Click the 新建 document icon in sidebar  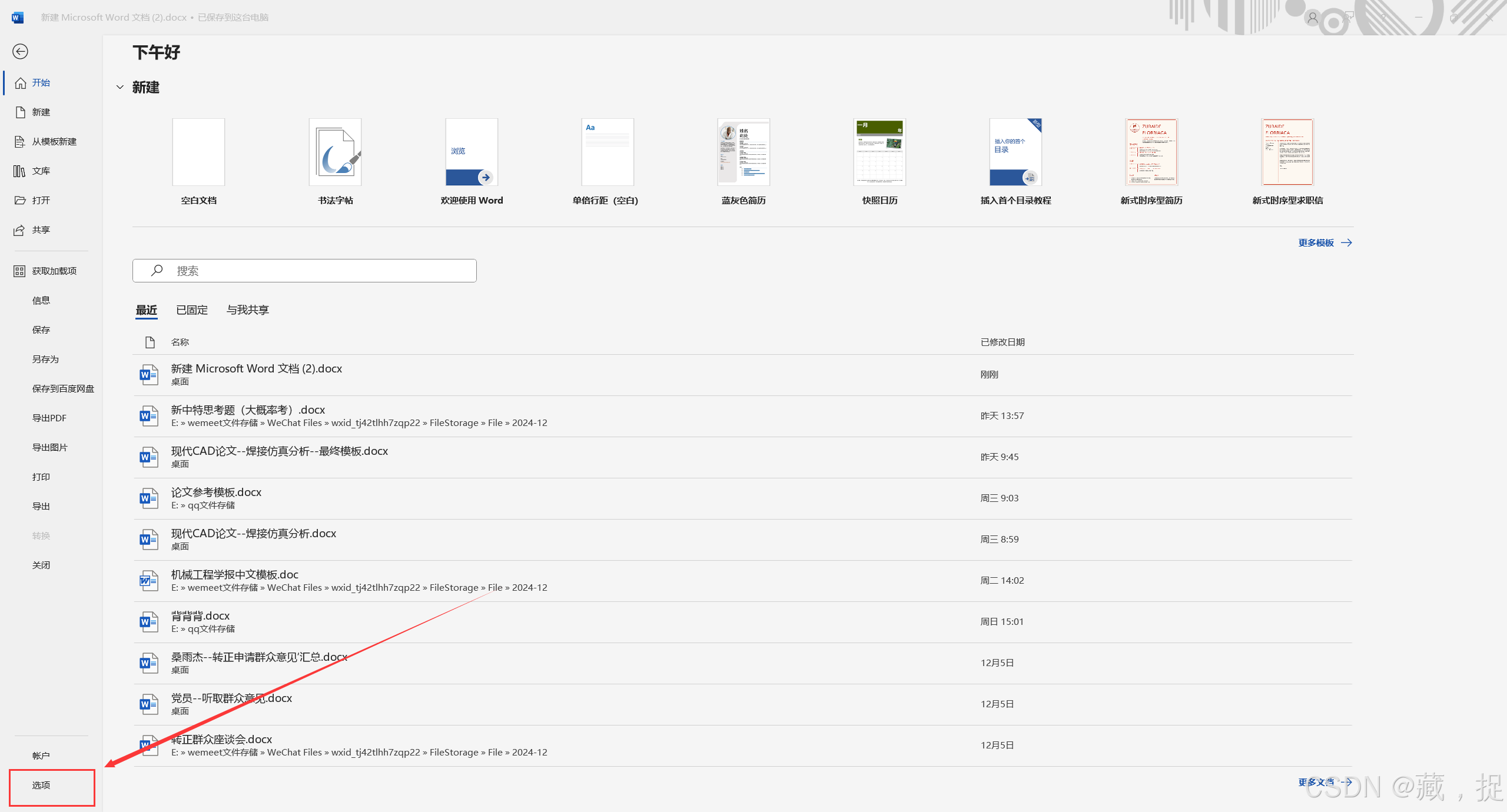pyautogui.click(x=21, y=112)
